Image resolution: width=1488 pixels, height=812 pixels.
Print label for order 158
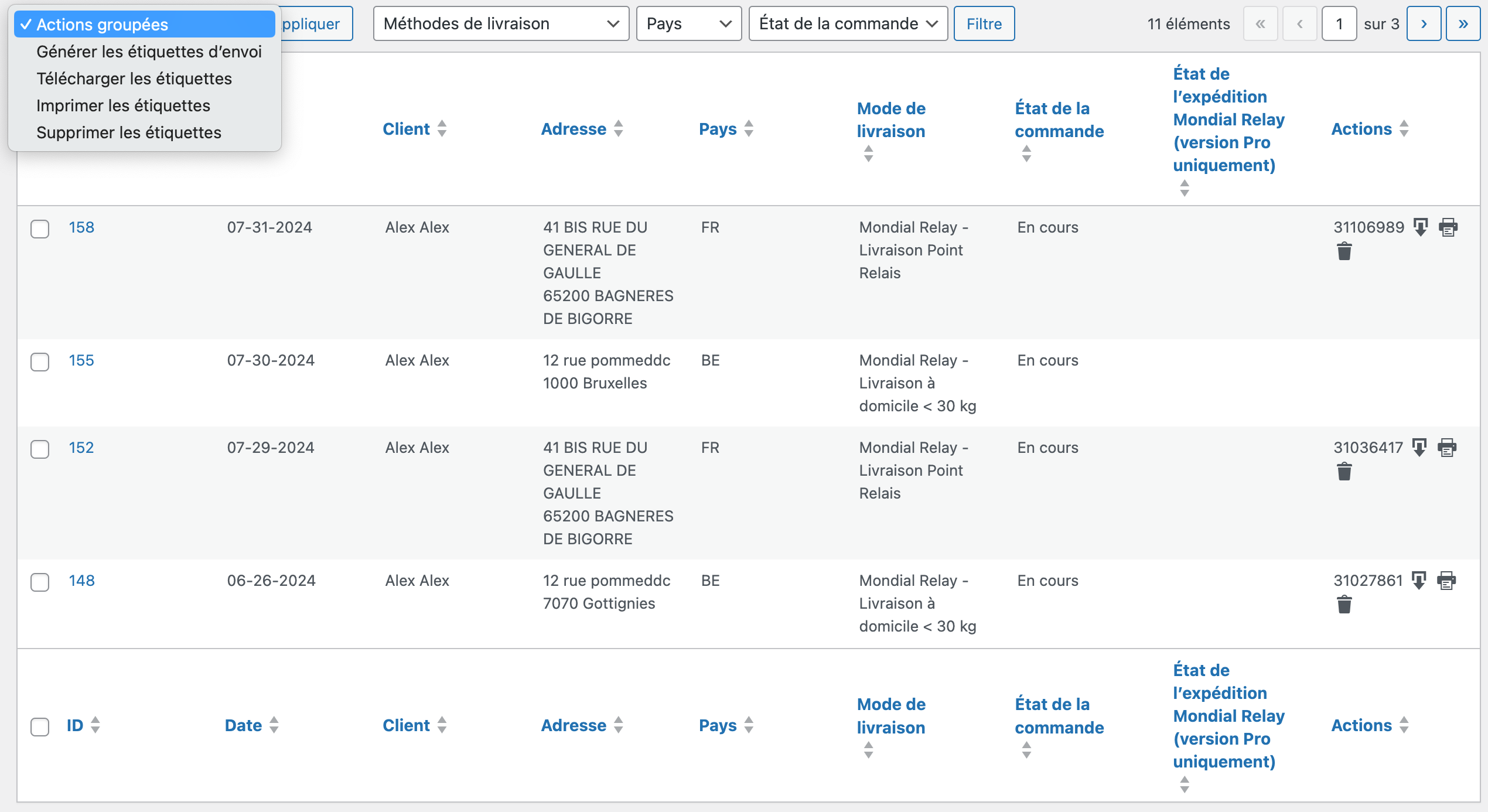click(x=1448, y=227)
